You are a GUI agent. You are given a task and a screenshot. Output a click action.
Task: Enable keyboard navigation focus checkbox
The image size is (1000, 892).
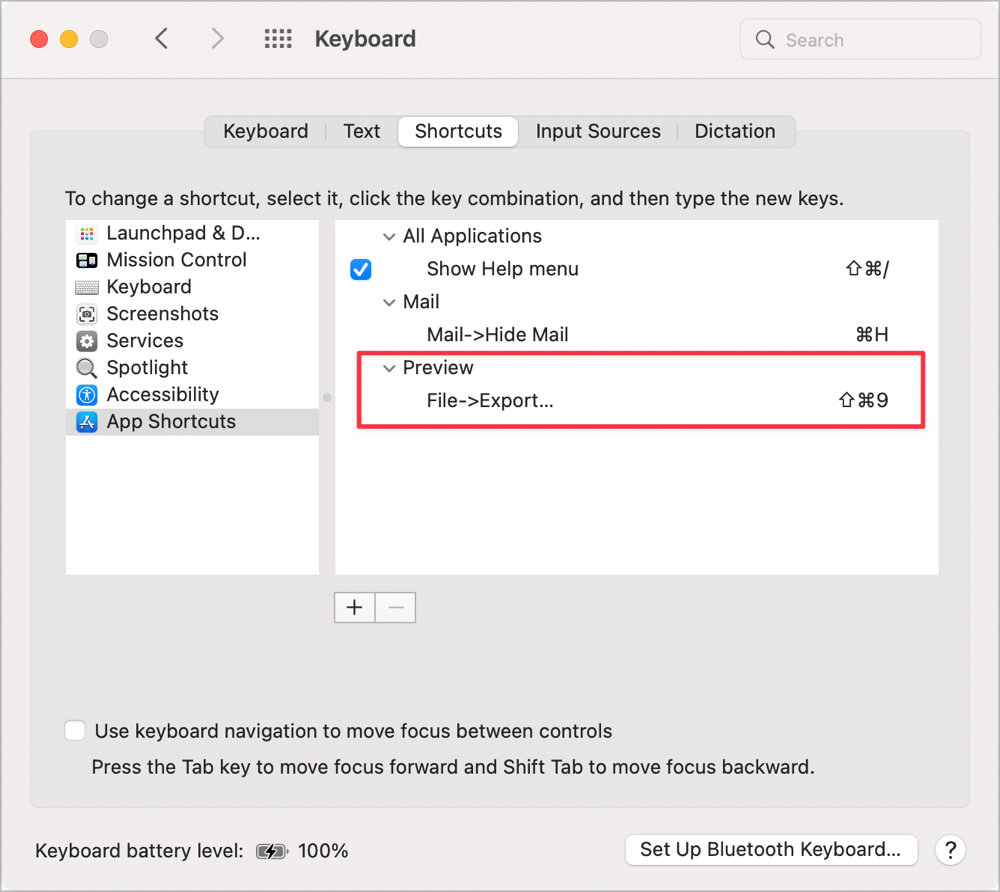point(75,731)
